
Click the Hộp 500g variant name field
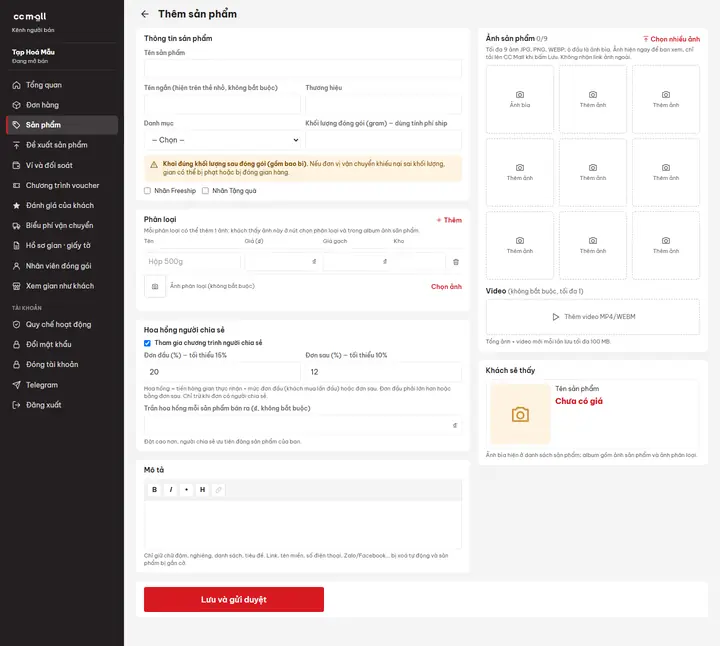192,262
